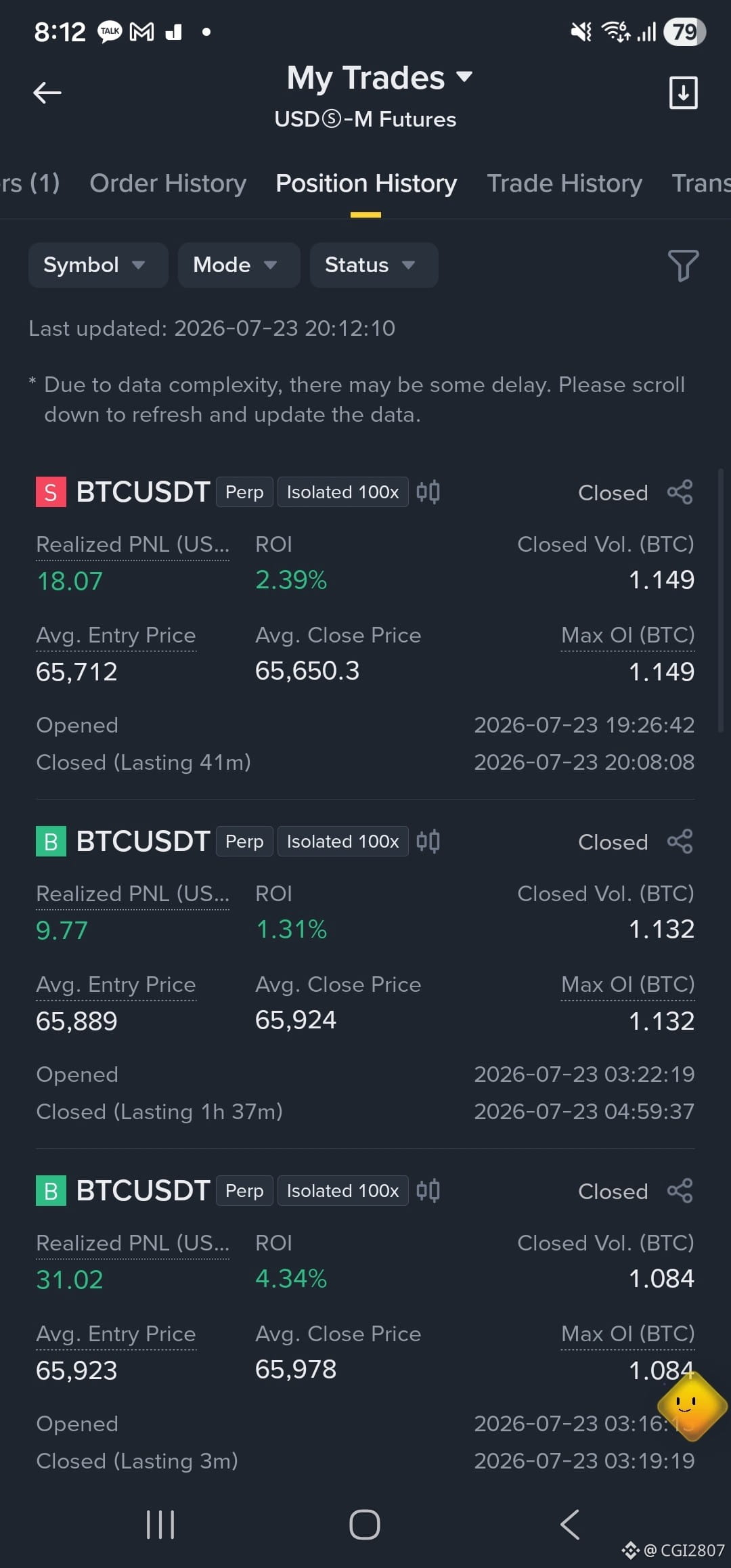Switch to the Trade History tab

click(x=564, y=183)
